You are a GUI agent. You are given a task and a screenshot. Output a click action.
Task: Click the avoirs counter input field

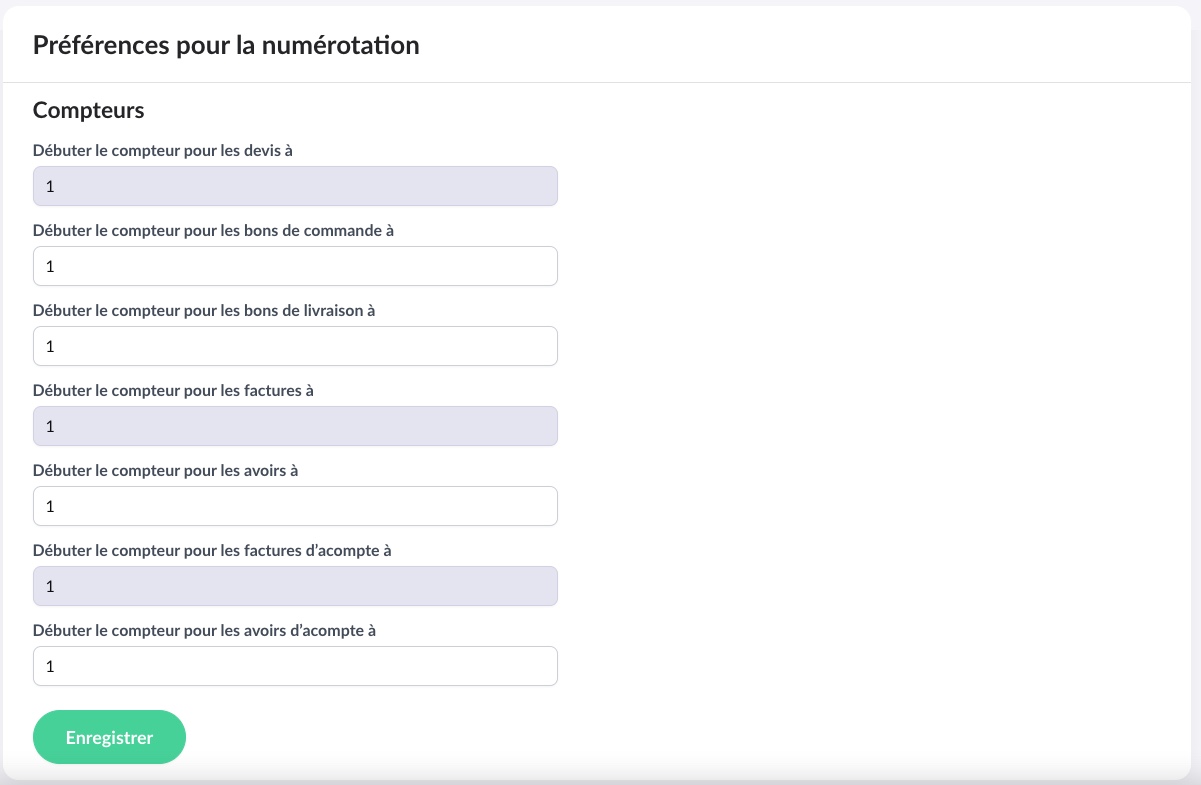pyautogui.click(x=295, y=506)
